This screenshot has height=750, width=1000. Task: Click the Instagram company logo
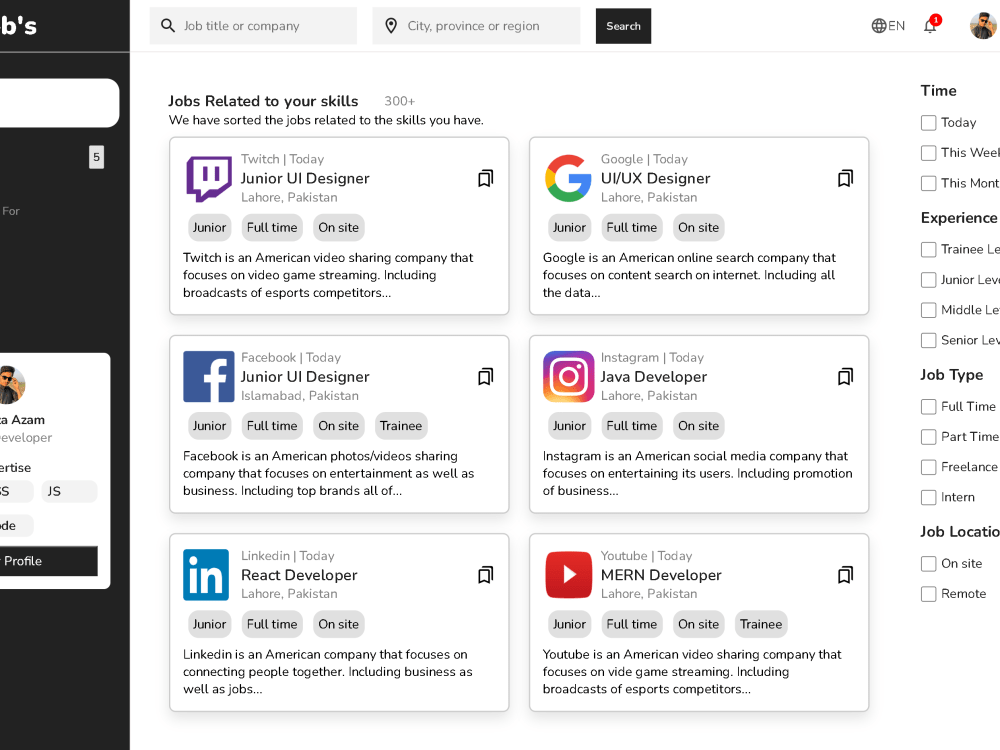pyautogui.click(x=568, y=376)
